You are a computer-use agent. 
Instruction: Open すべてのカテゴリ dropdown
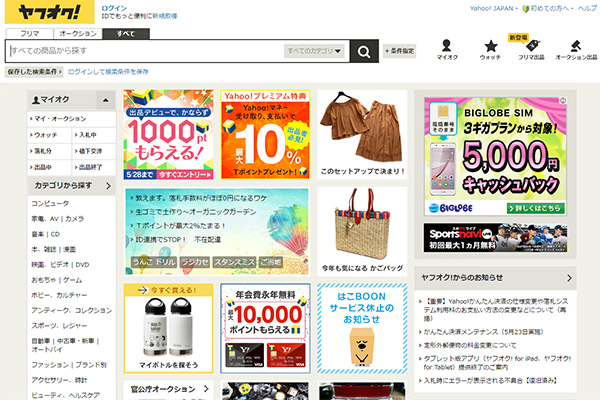tap(314, 51)
